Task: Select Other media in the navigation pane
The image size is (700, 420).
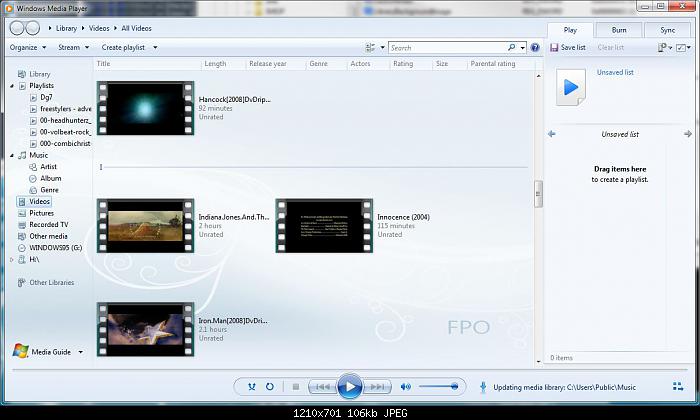Action: [x=43, y=237]
